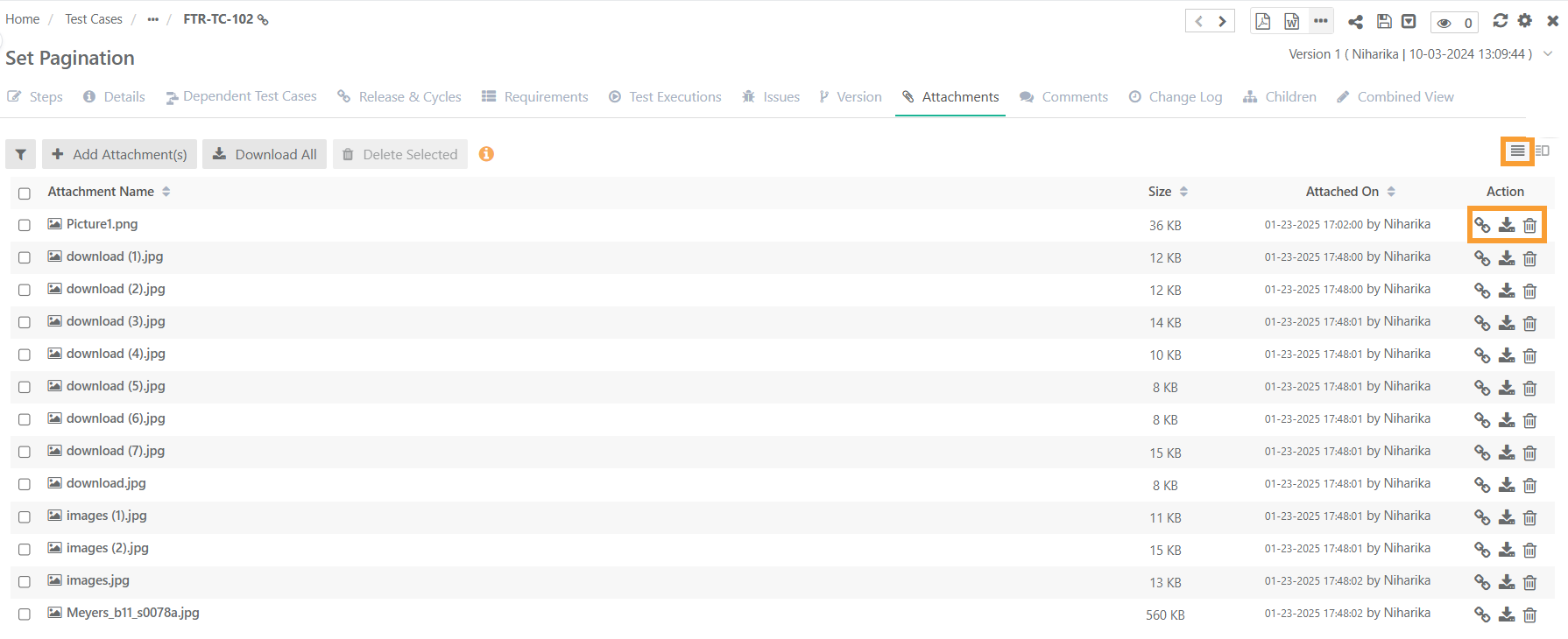This screenshot has height=639, width=1568.
Task: Open the Issues tab
Action: pos(771,96)
